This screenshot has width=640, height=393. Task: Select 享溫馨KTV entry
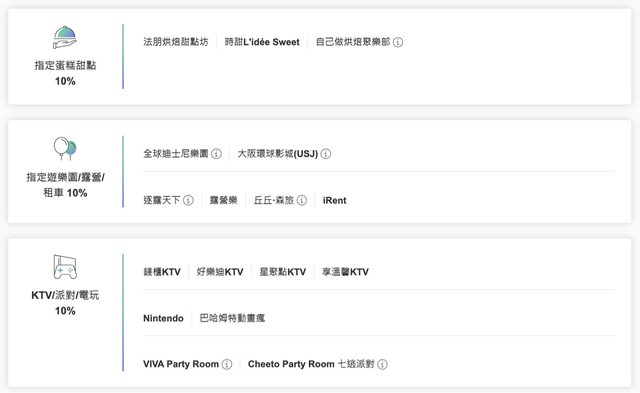point(345,272)
